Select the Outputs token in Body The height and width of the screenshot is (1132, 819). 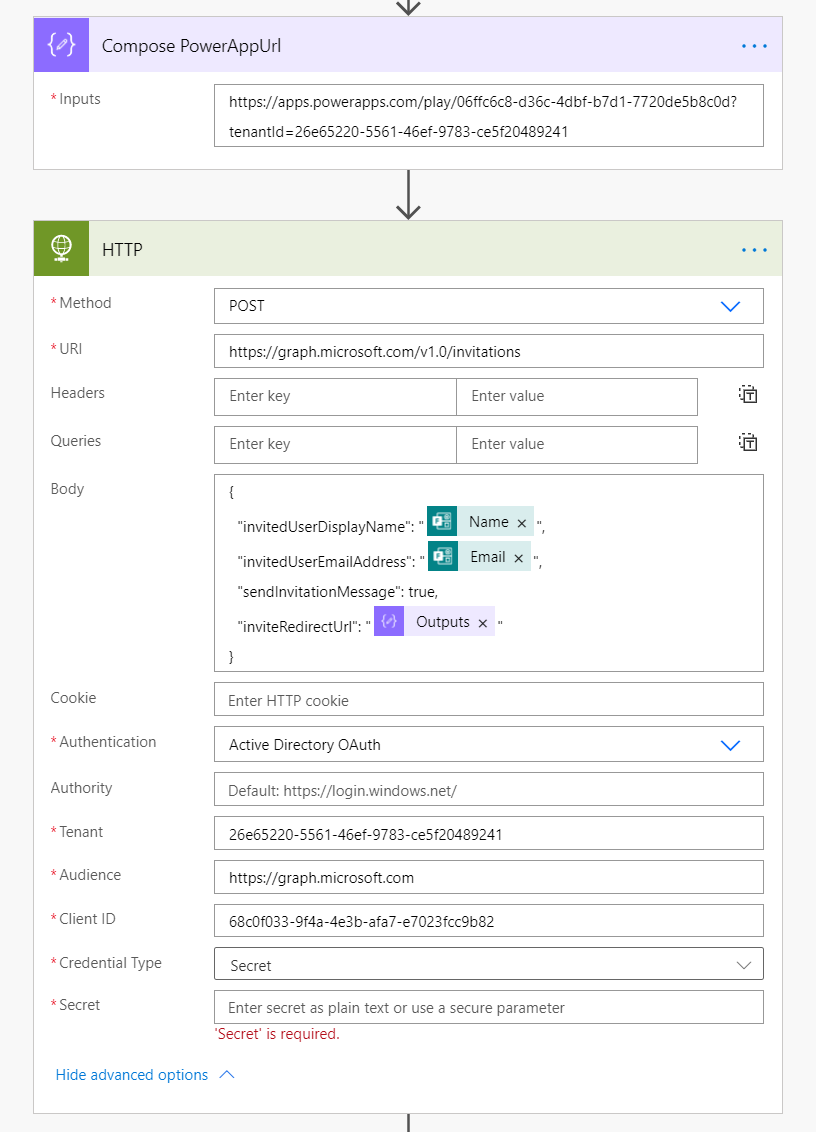(442, 622)
